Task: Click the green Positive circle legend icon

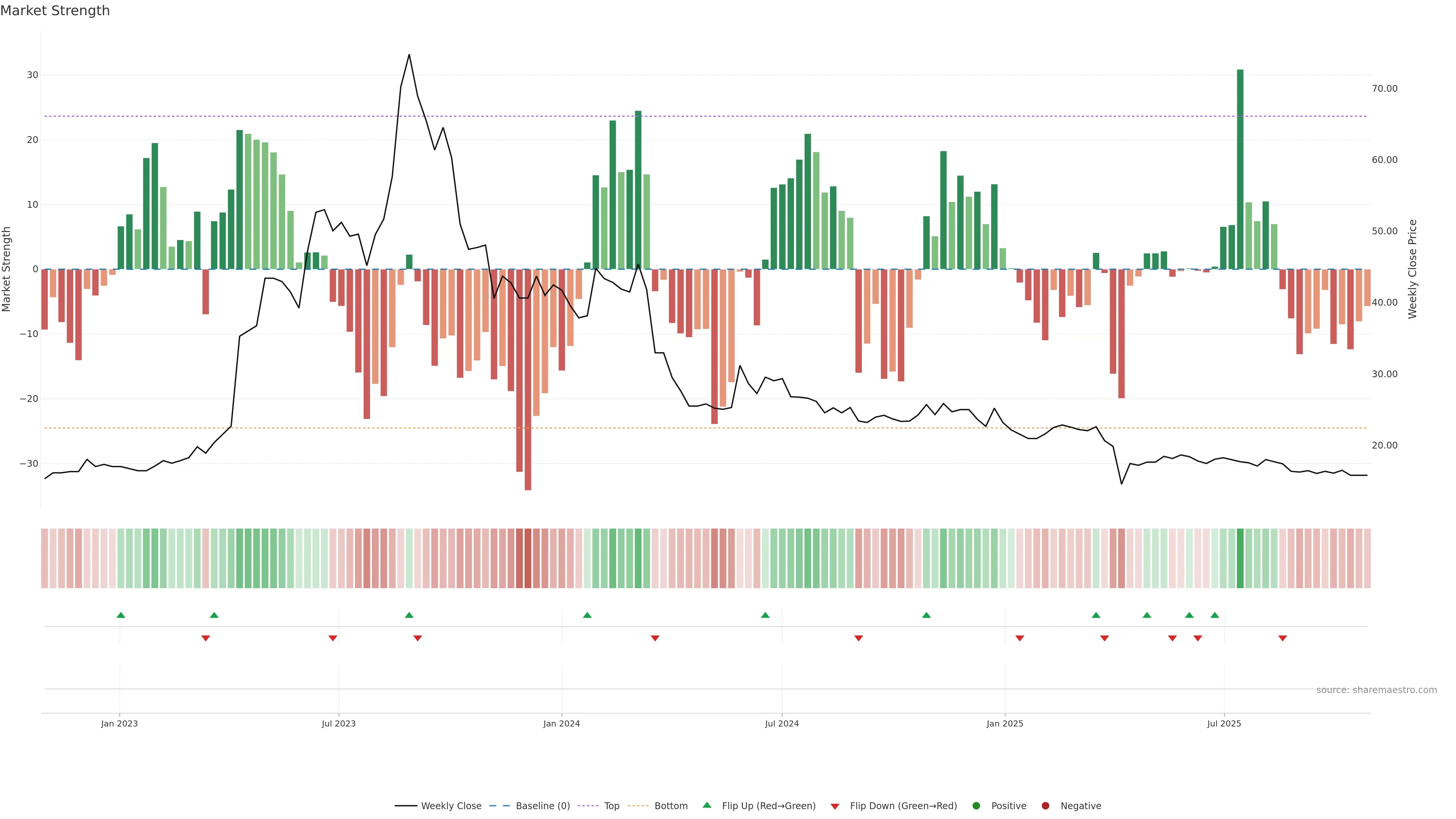Action: pos(976,805)
